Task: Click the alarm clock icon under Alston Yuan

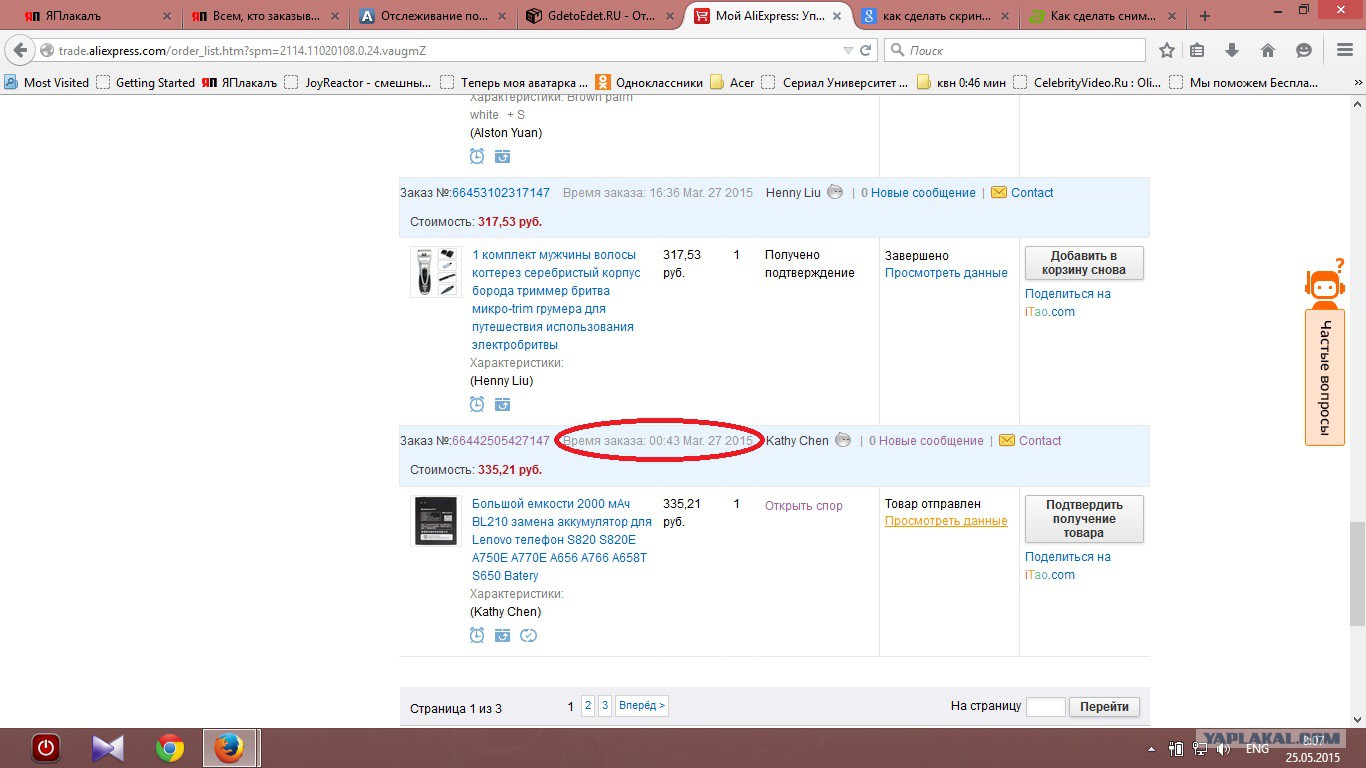Action: 477,156
